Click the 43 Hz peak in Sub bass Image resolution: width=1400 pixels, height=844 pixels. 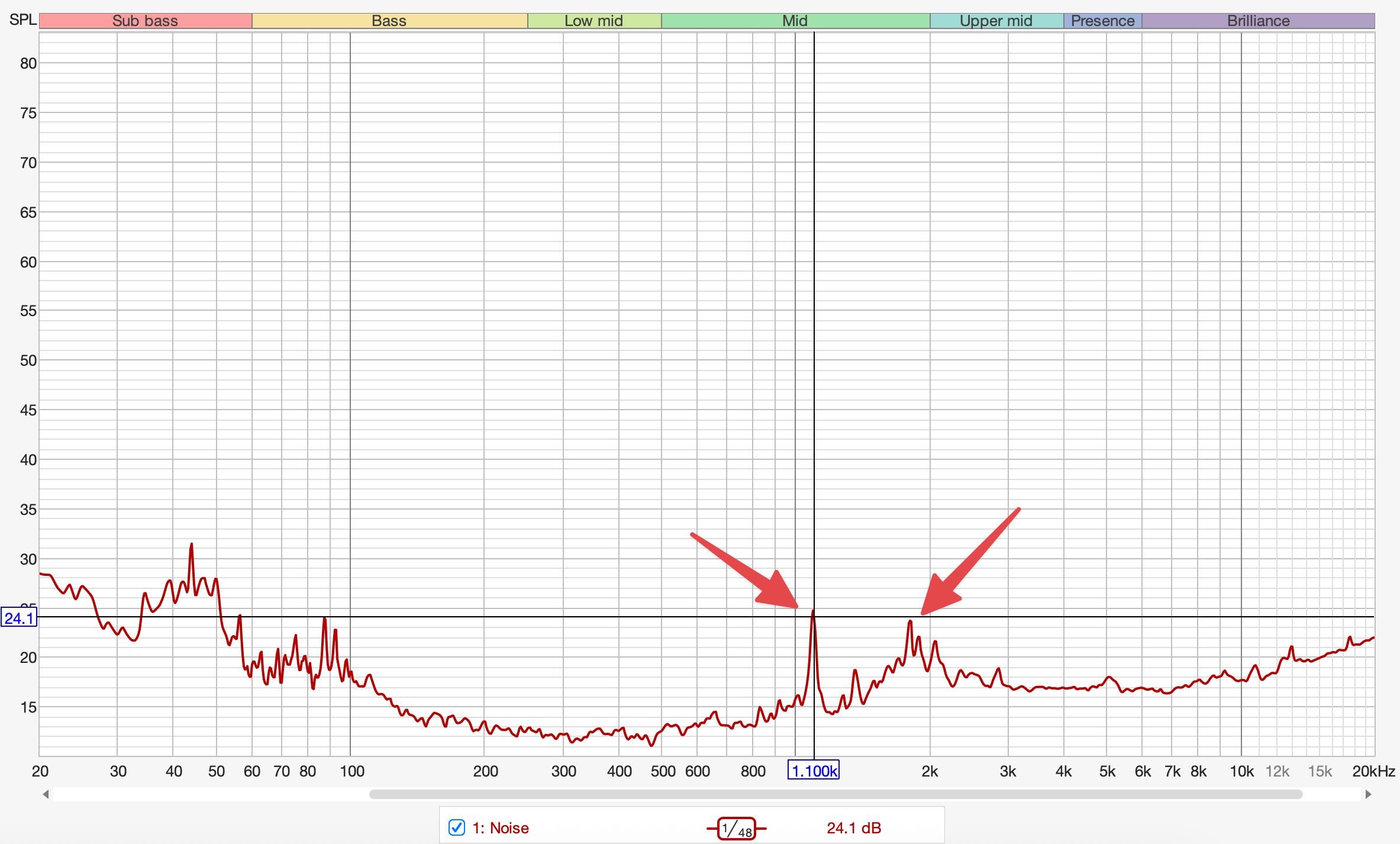click(191, 545)
